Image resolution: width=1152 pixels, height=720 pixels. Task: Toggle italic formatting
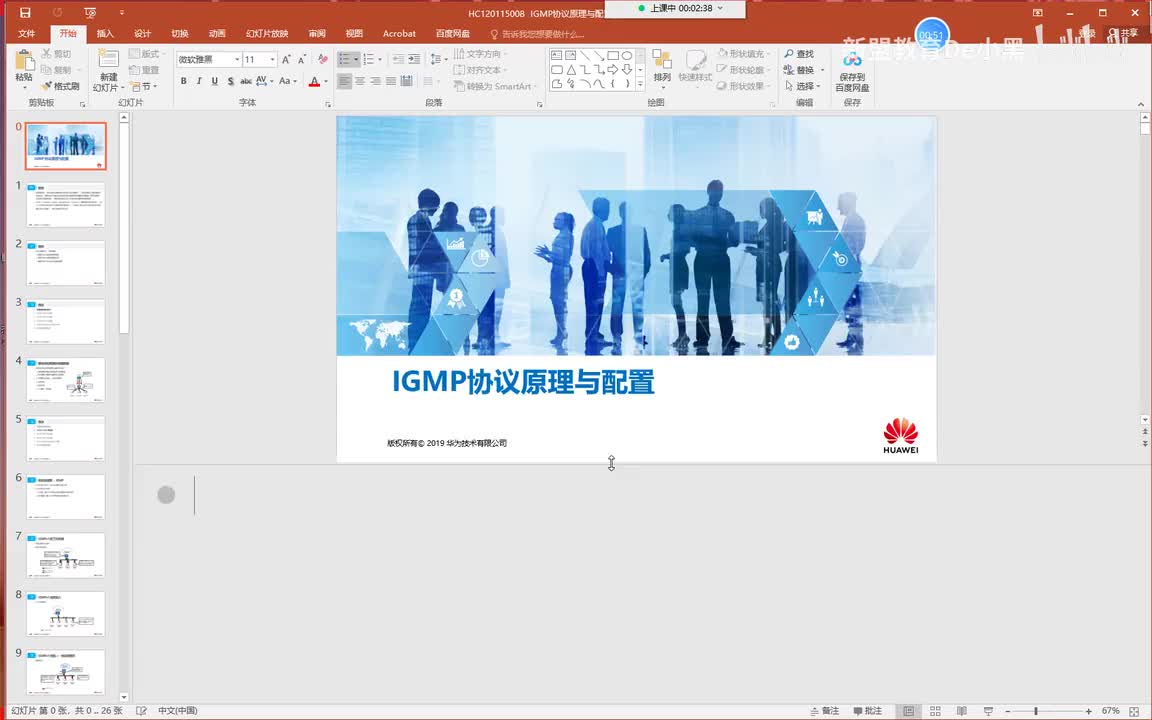coord(199,82)
